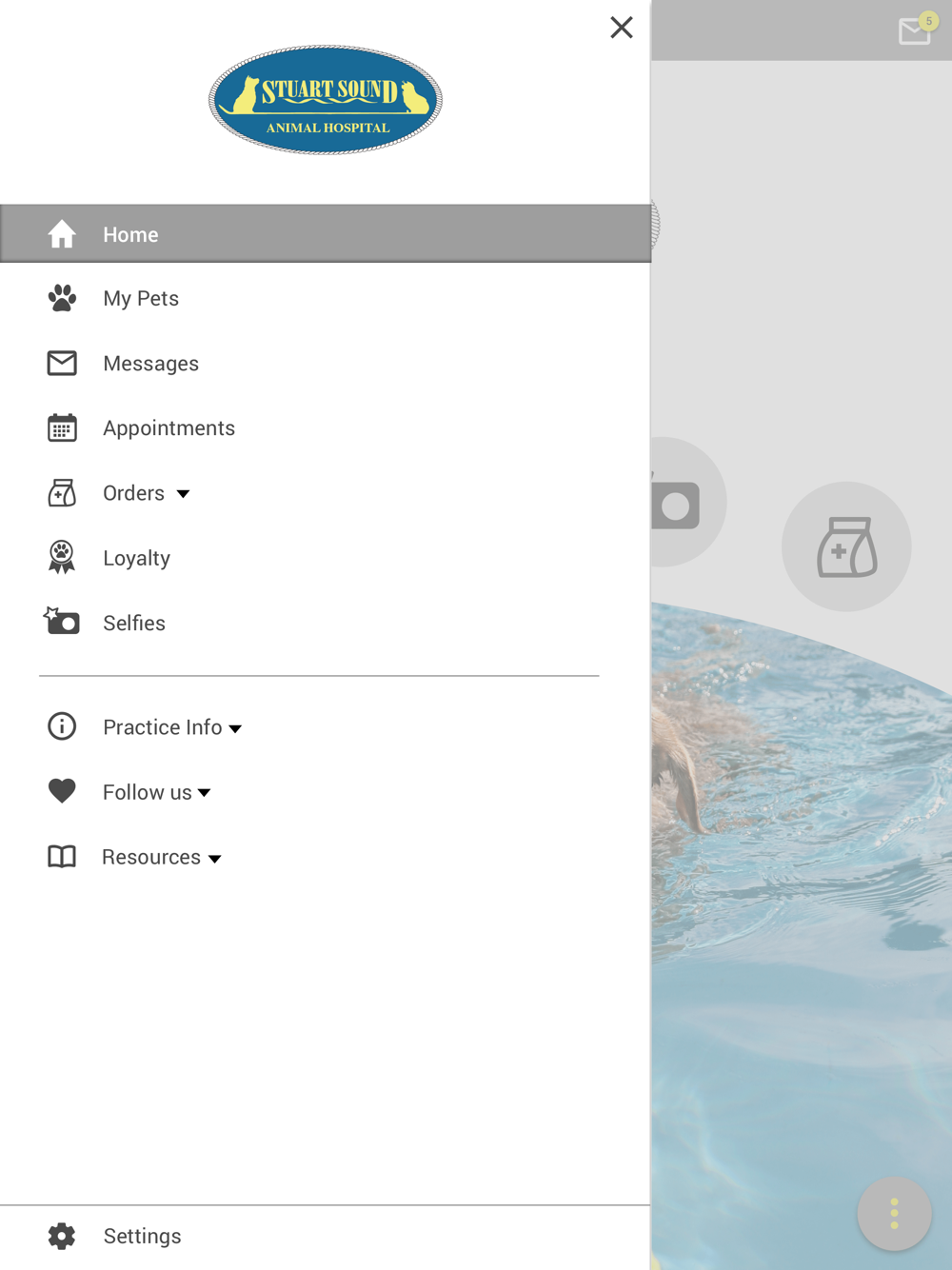
Task: Click the heart icon beside Follow us
Action: click(62, 791)
